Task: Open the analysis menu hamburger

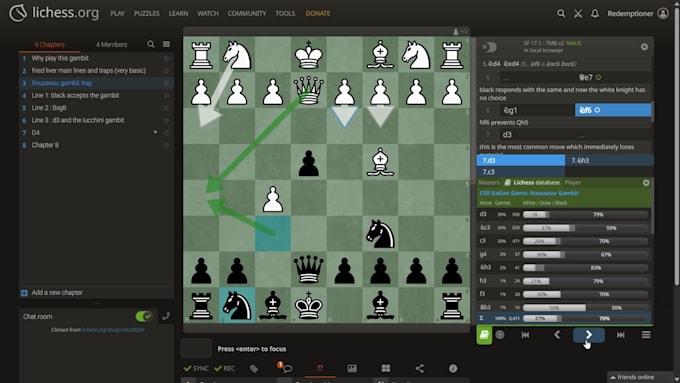Action: click(x=646, y=335)
